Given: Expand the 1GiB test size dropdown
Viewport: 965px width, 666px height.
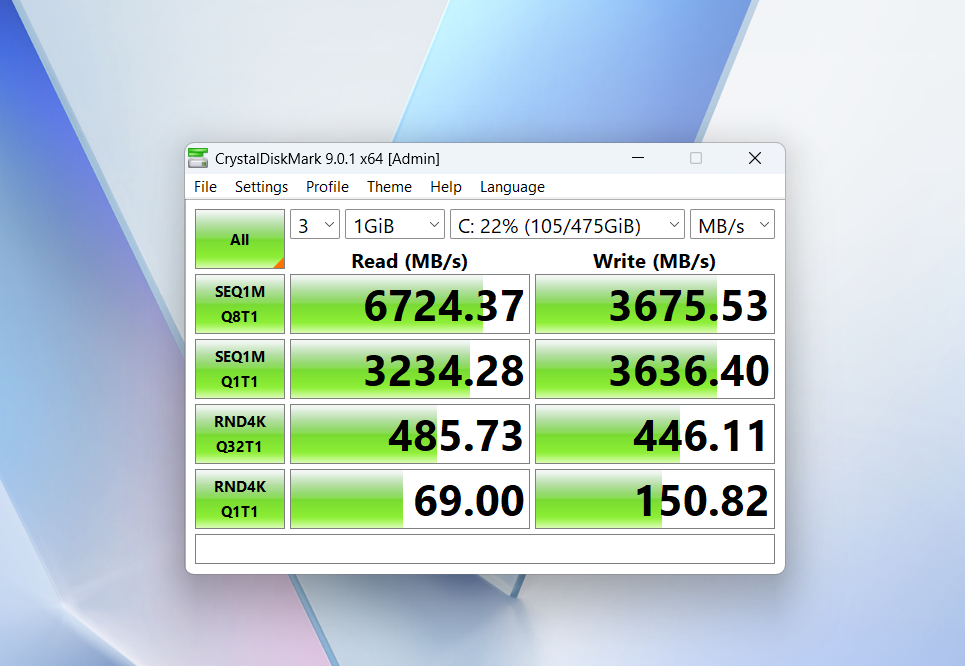Looking at the screenshot, I should (x=395, y=225).
